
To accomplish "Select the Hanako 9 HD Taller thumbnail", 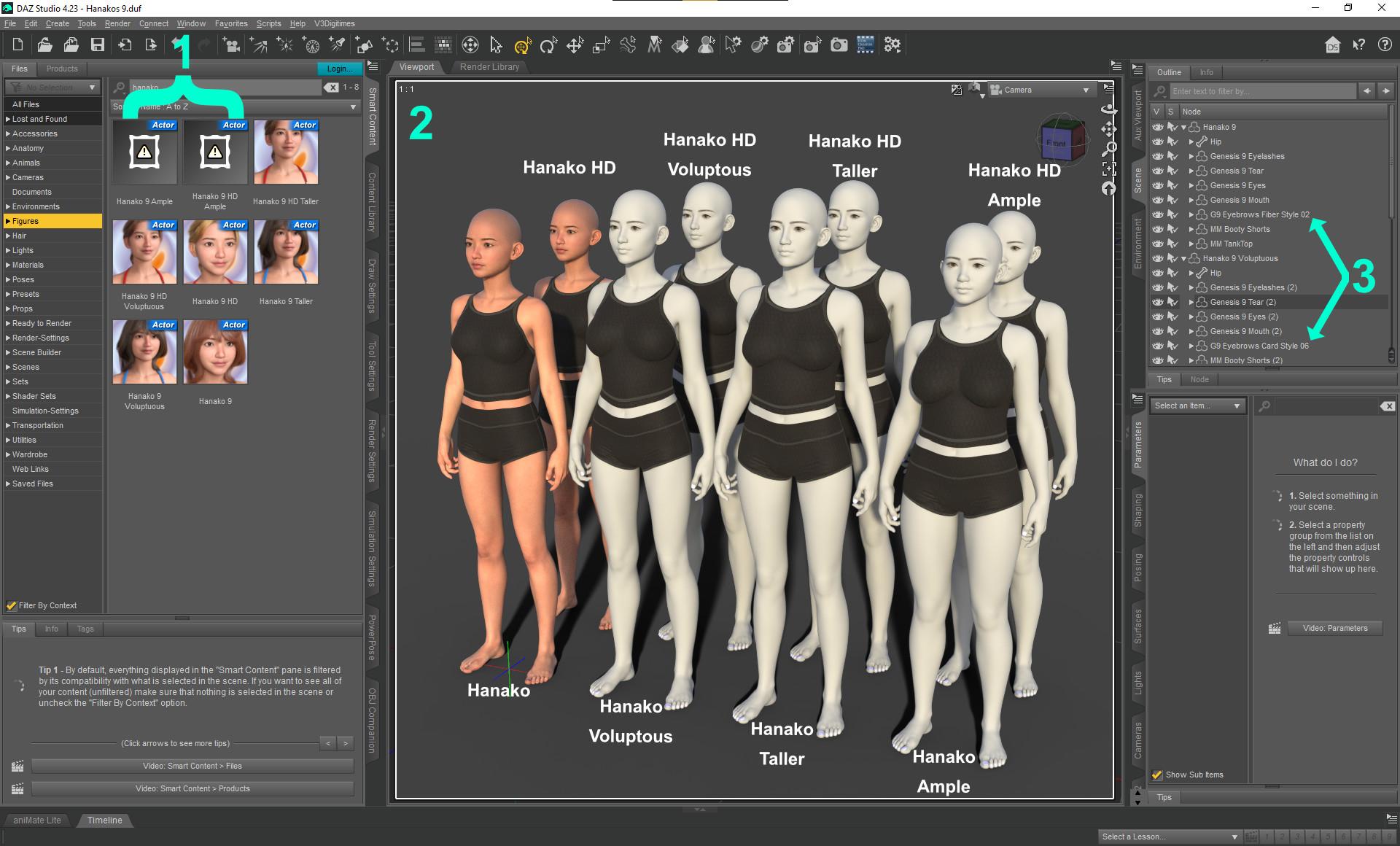I will click(x=286, y=153).
